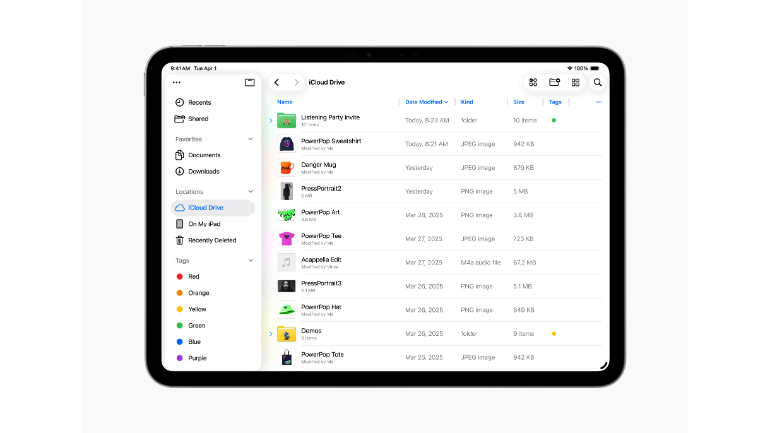This screenshot has height=433, width=770.
Task: Open column options three-dots in header
Action: tap(599, 102)
